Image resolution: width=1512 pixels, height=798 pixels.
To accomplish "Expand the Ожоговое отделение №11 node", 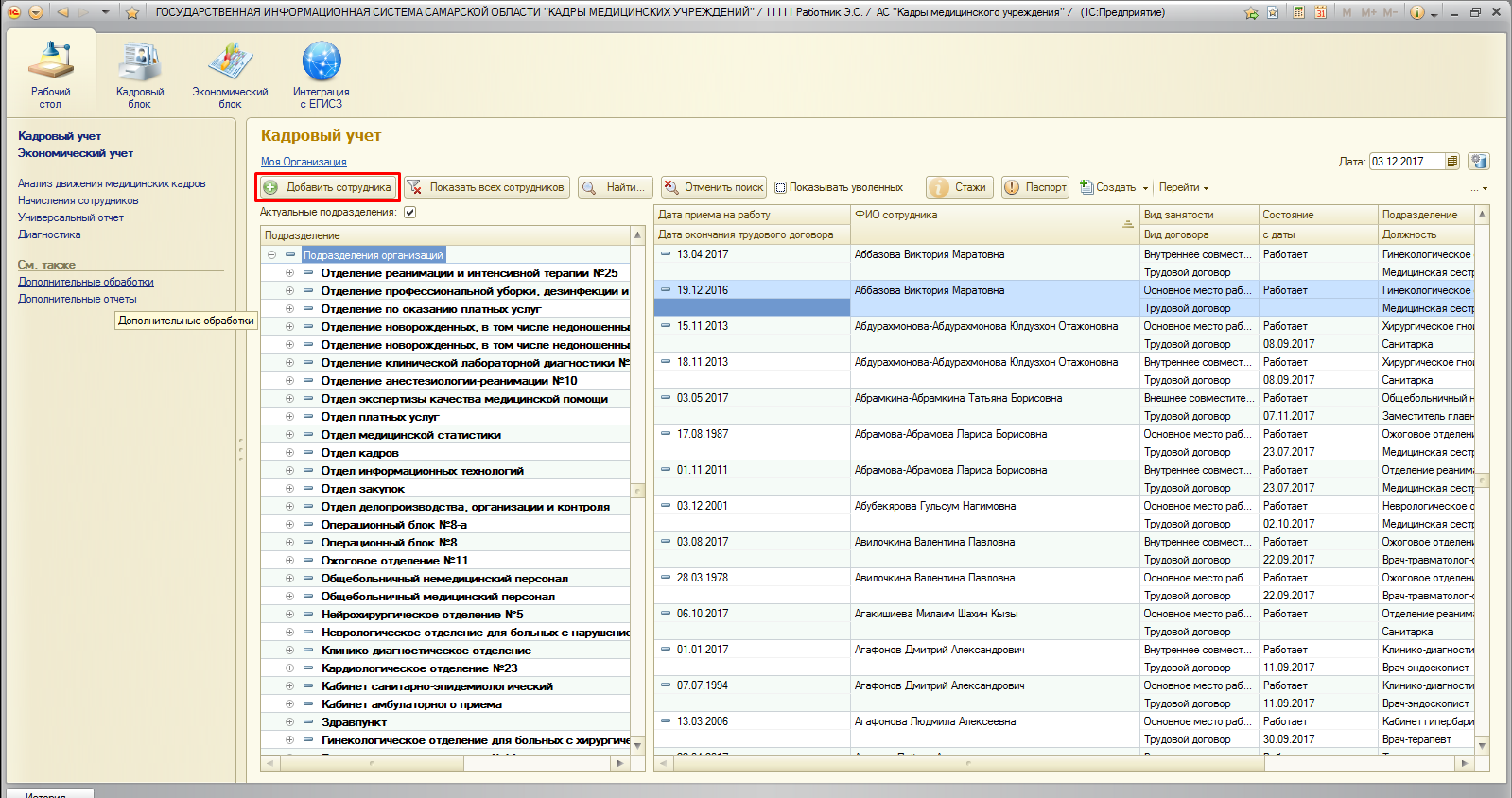I will pyautogui.click(x=289, y=561).
